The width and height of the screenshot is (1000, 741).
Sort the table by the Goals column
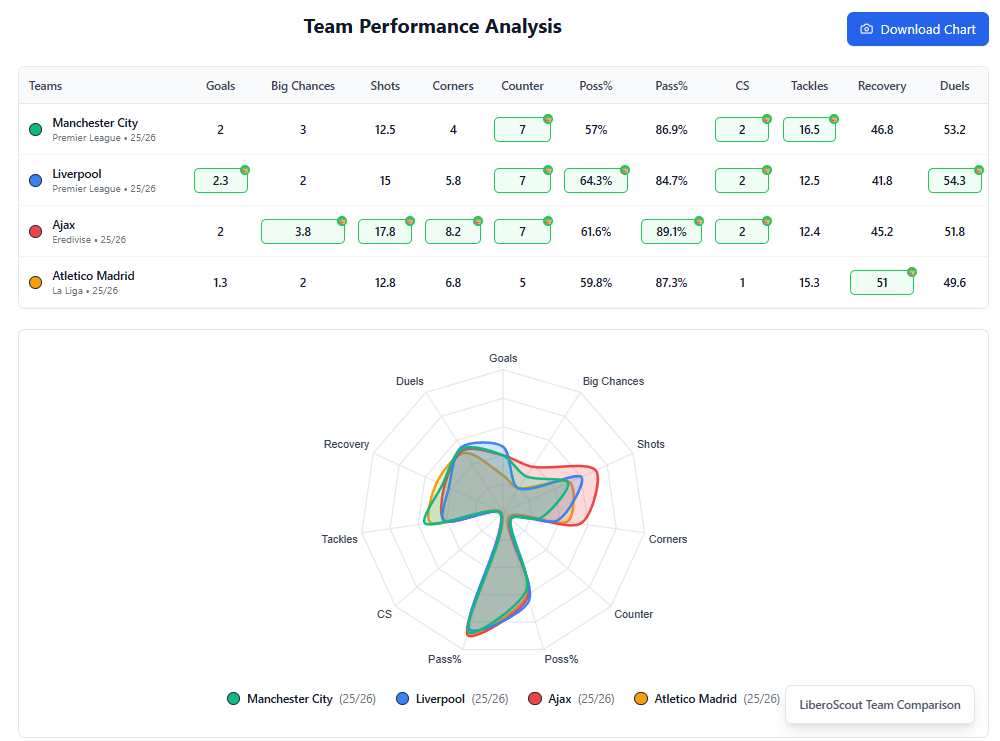point(220,86)
